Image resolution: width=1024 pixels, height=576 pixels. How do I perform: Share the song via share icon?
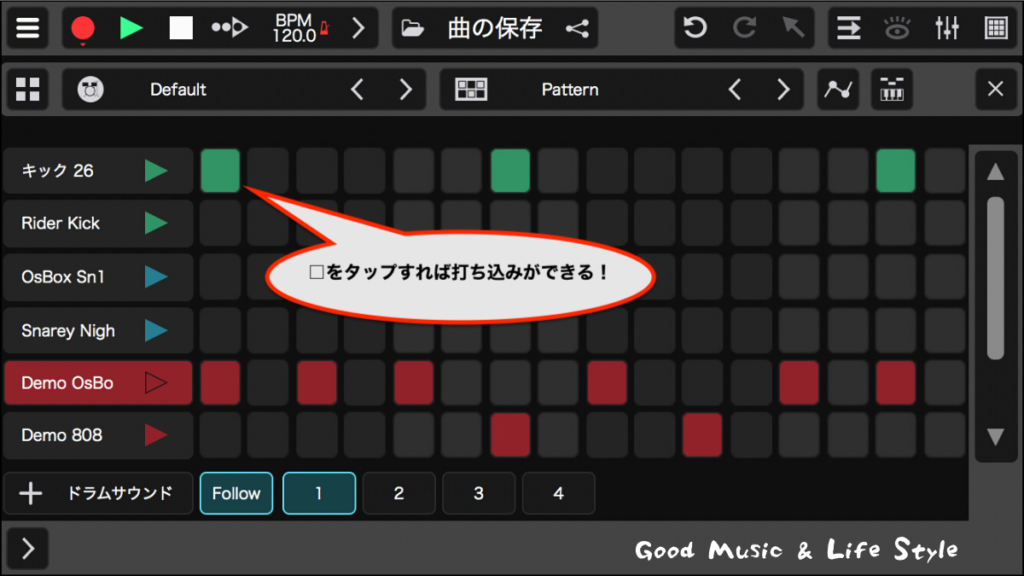tap(577, 28)
